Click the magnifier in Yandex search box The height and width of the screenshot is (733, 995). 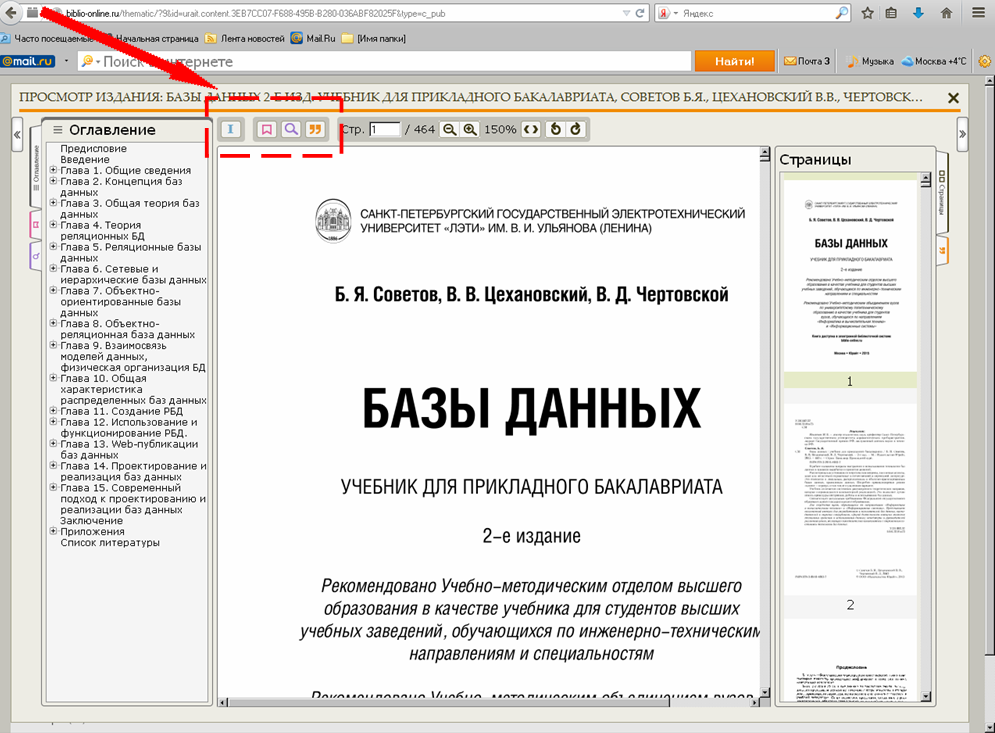(841, 13)
